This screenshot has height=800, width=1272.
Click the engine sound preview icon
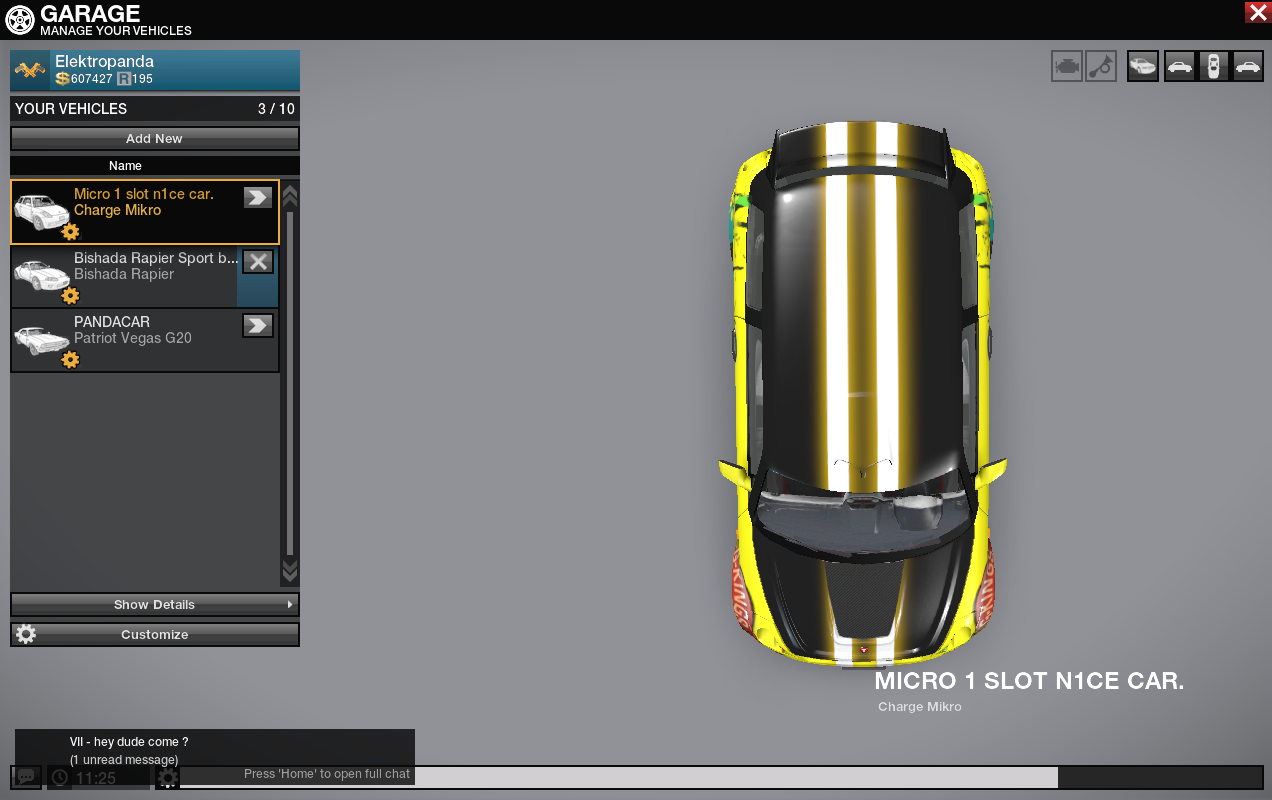[x=1066, y=67]
